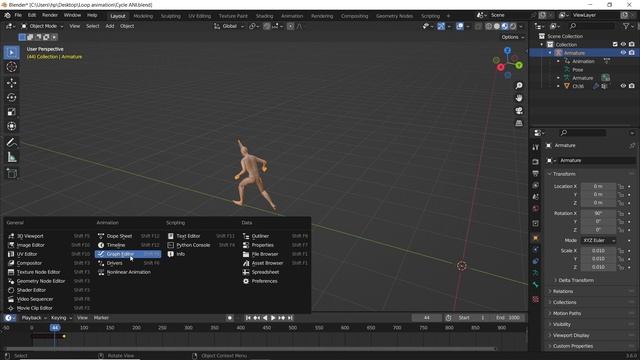
Task: Toggle Collection exclude checkbox in outliner
Action: (x=615, y=44)
